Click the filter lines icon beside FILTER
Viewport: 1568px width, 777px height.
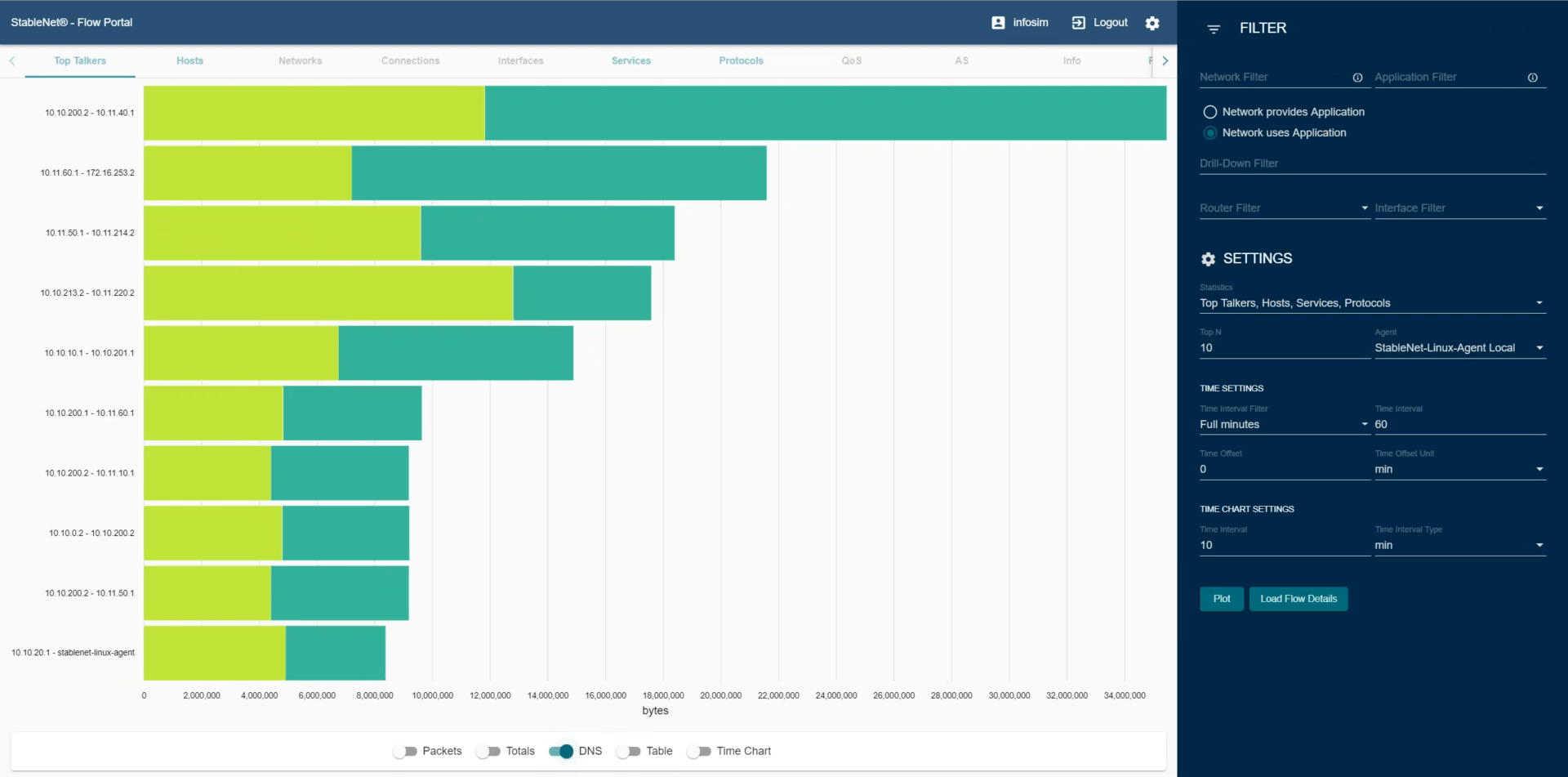pyautogui.click(x=1214, y=29)
